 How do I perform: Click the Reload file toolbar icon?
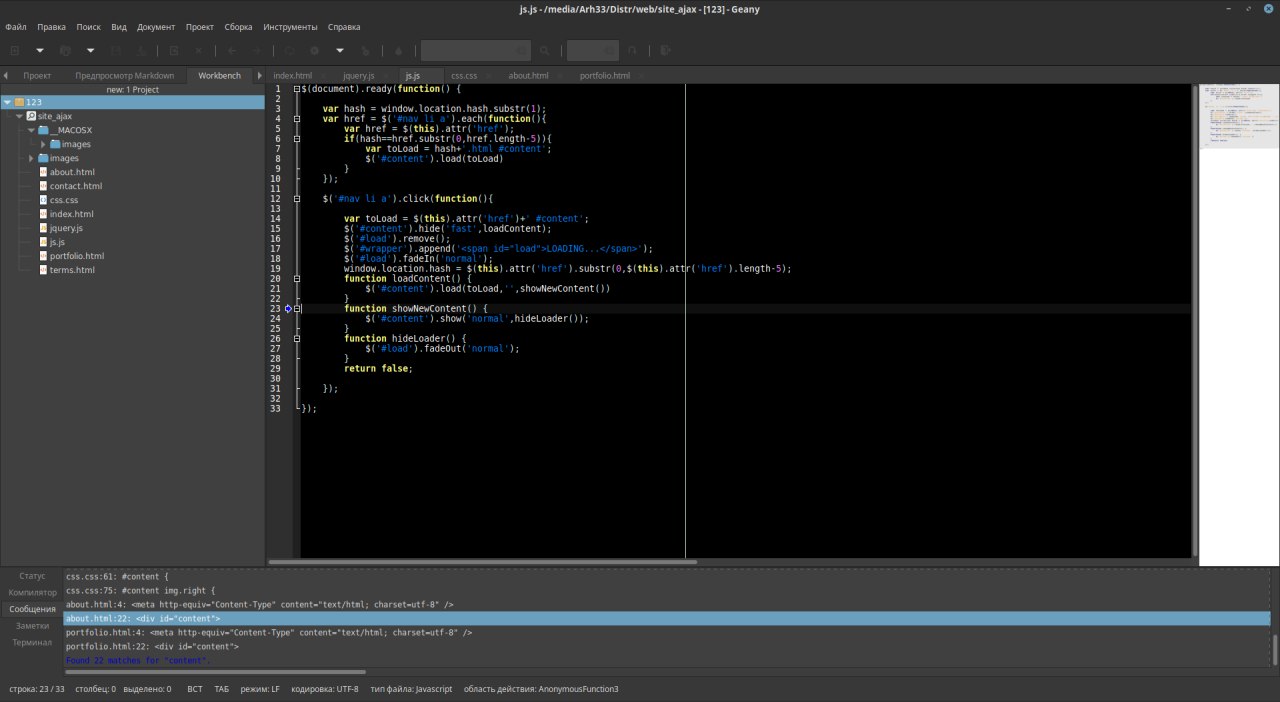coord(174,50)
